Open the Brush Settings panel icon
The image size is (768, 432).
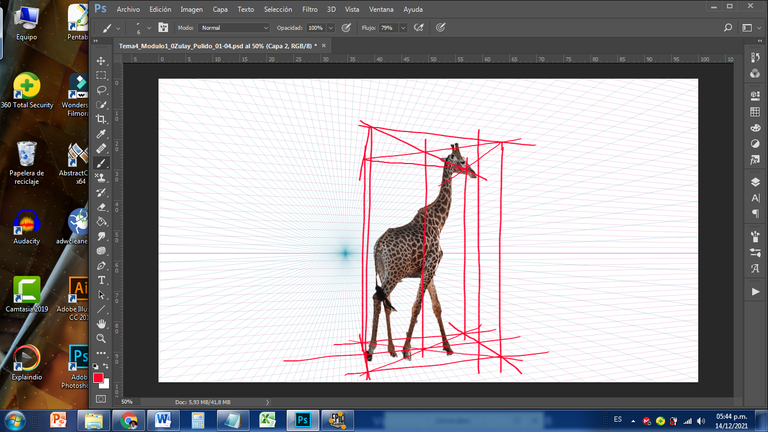(x=755, y=253)
